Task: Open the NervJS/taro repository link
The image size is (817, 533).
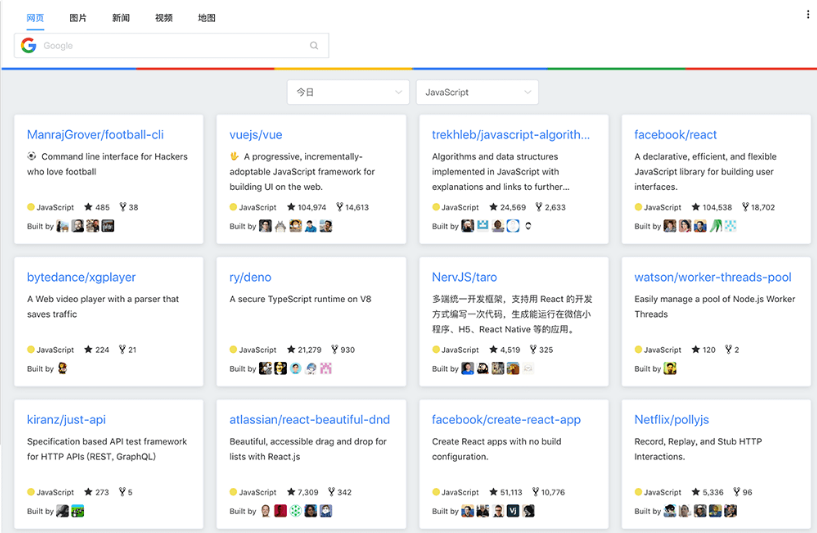Action: pos(464,277)
